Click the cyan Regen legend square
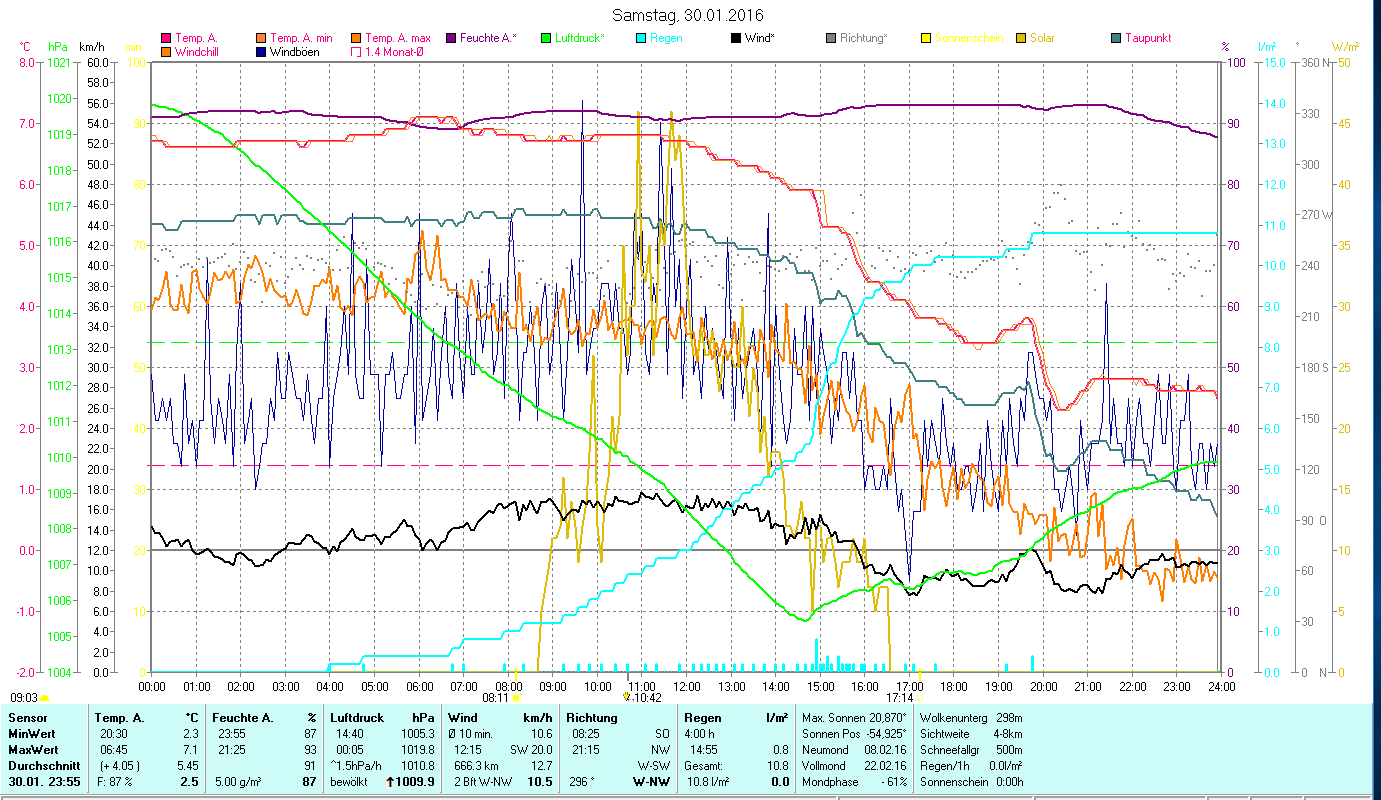This screenshot has height=800, width=1381. [x=641, y=38]
